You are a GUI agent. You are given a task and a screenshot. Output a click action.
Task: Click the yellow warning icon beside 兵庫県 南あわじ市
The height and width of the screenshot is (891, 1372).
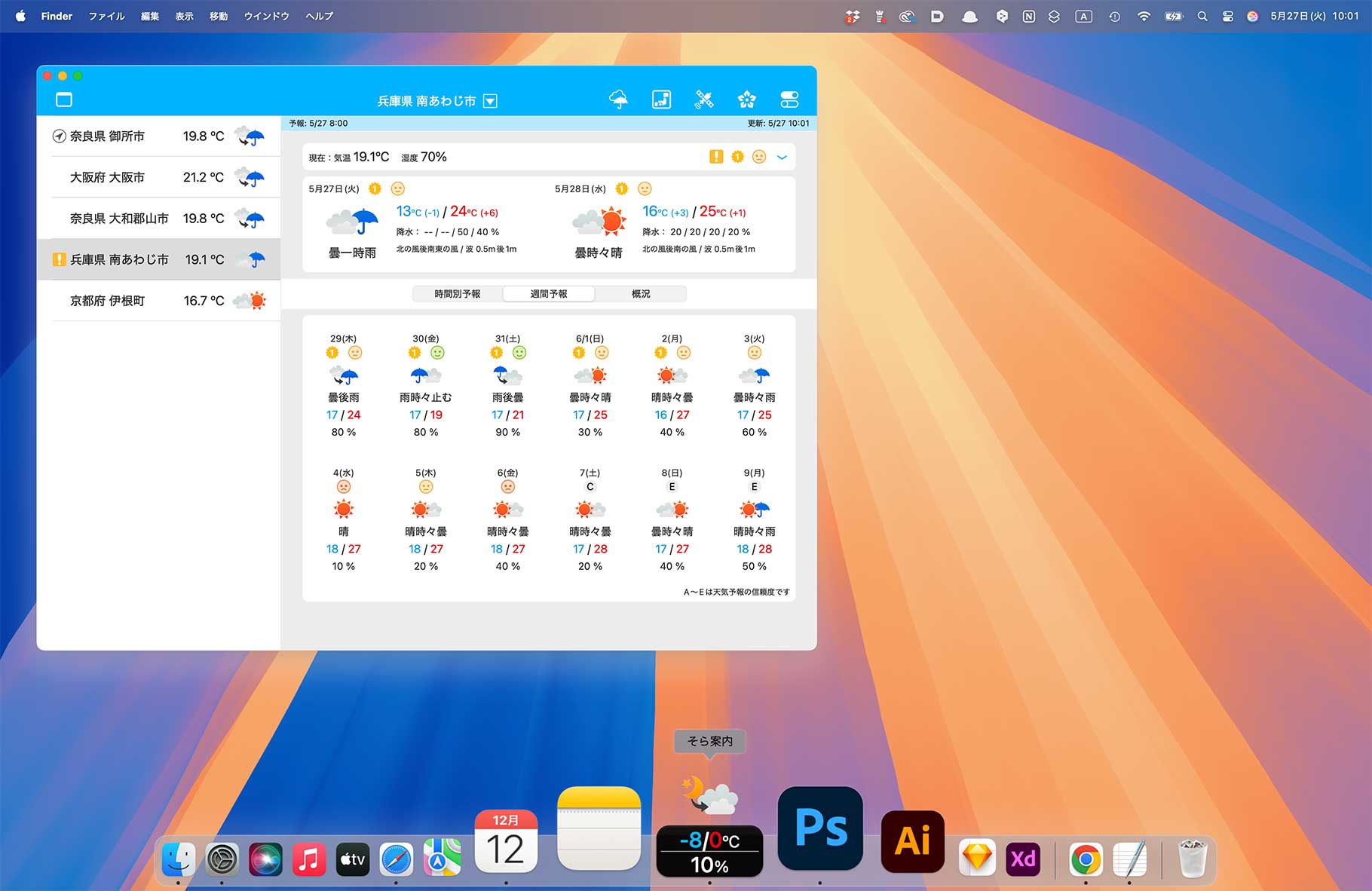tap(61, 259)
